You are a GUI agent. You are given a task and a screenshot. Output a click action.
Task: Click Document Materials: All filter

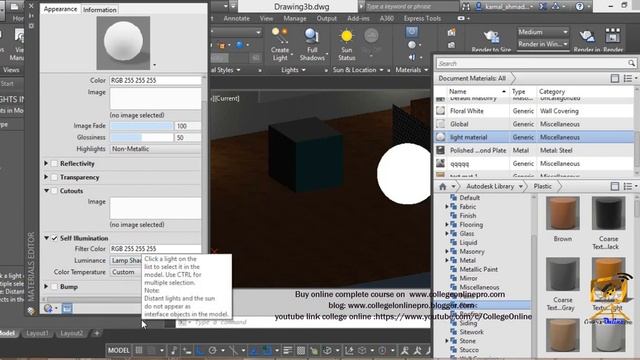[472, 78]
